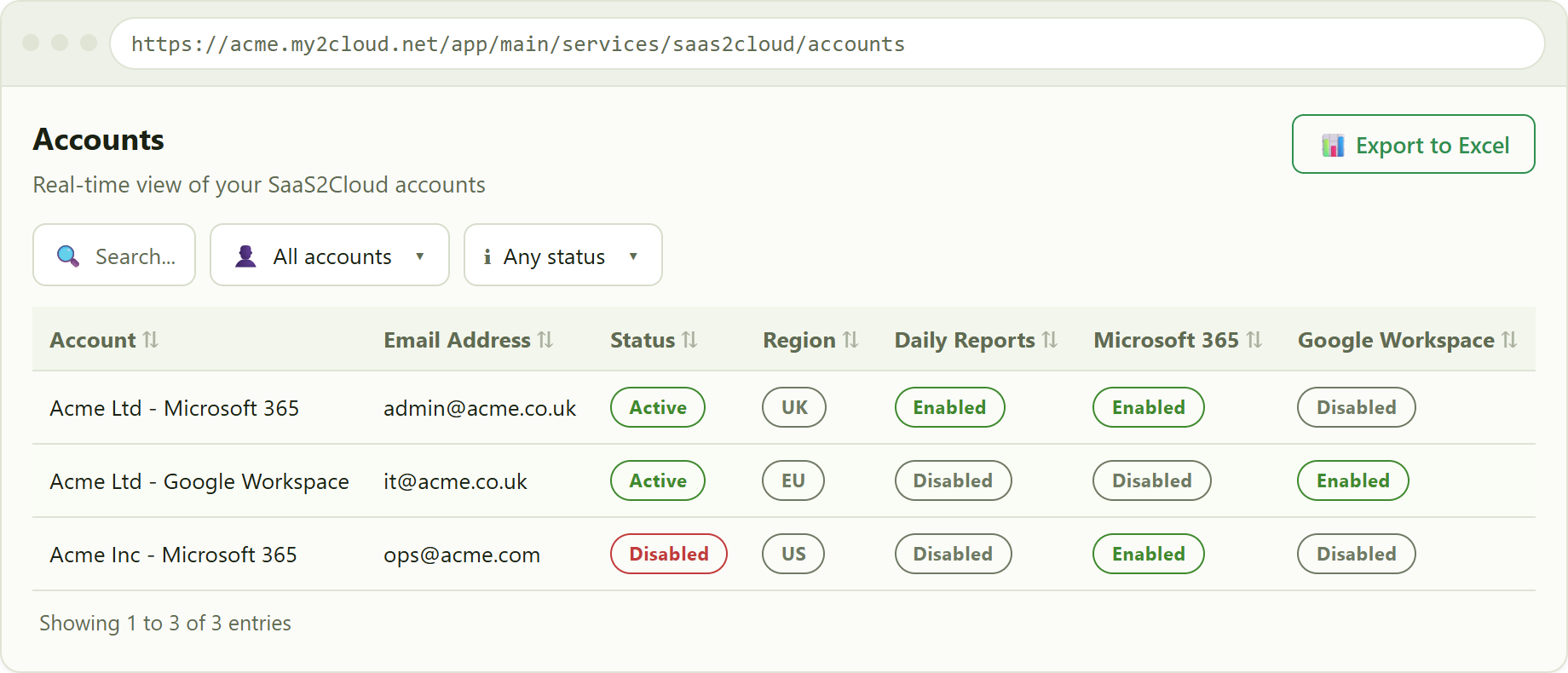Viewport: 1568px width, 673px height.
Task: Click the Account column header label
Action: click(93, 340)
